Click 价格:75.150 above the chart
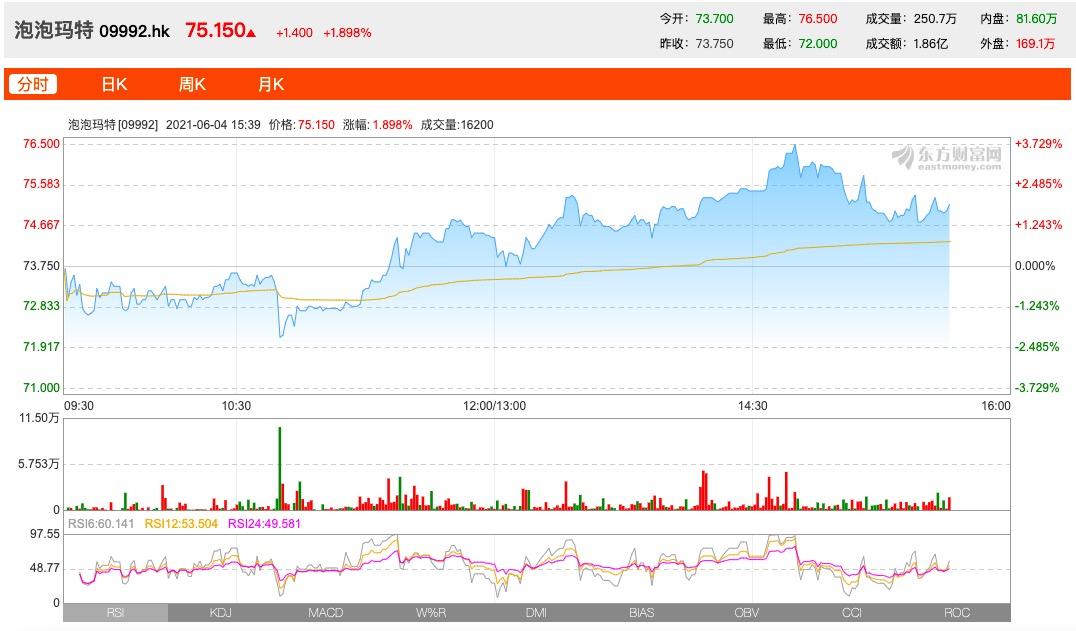The image size is (1076, 631). pyautogui.click(x=302, y=125)
